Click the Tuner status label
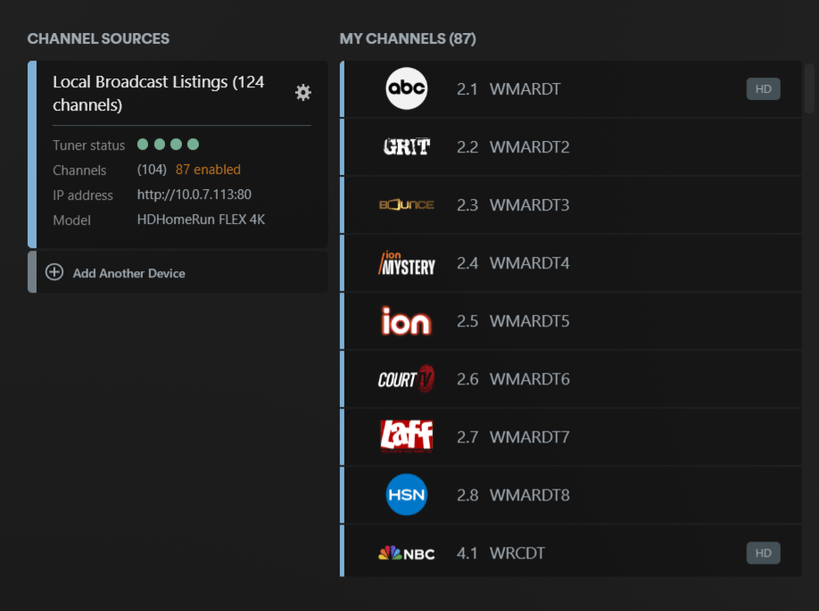Image resolution: width=819 pixels, height=611 pixels. coord(89,145)
